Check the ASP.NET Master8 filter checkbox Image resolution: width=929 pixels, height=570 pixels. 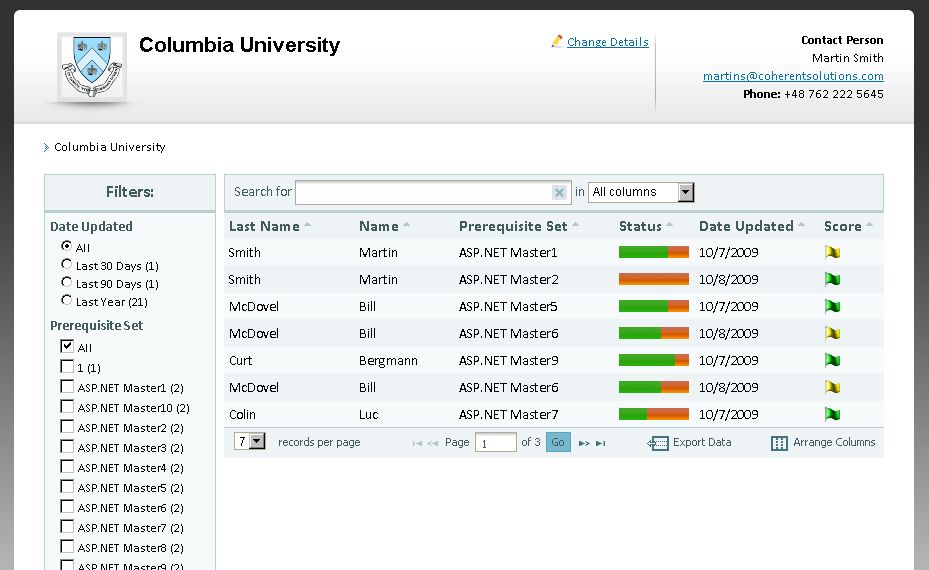point(67,546)
